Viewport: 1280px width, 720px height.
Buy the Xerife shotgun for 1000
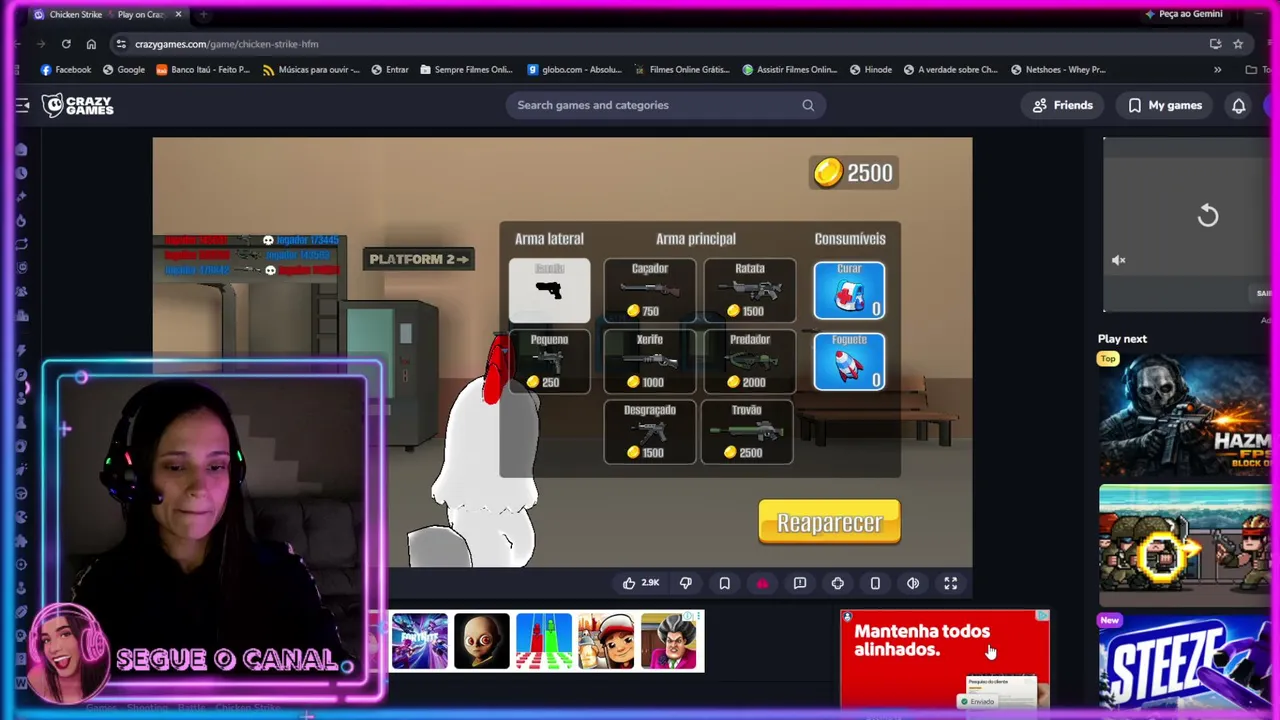(x=650, y=361)
